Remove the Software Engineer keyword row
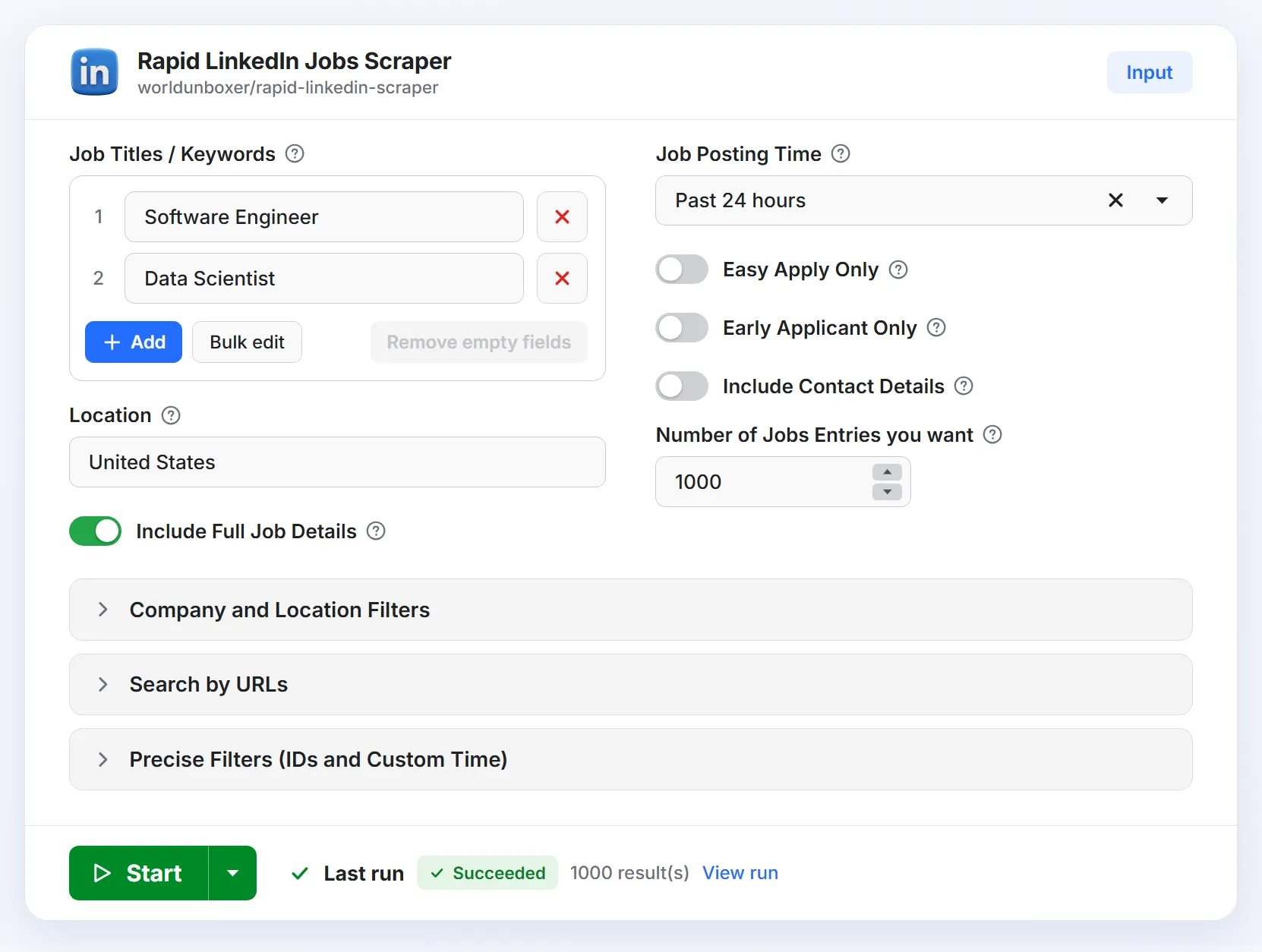 pyautogui.click(x=562, y=217)
